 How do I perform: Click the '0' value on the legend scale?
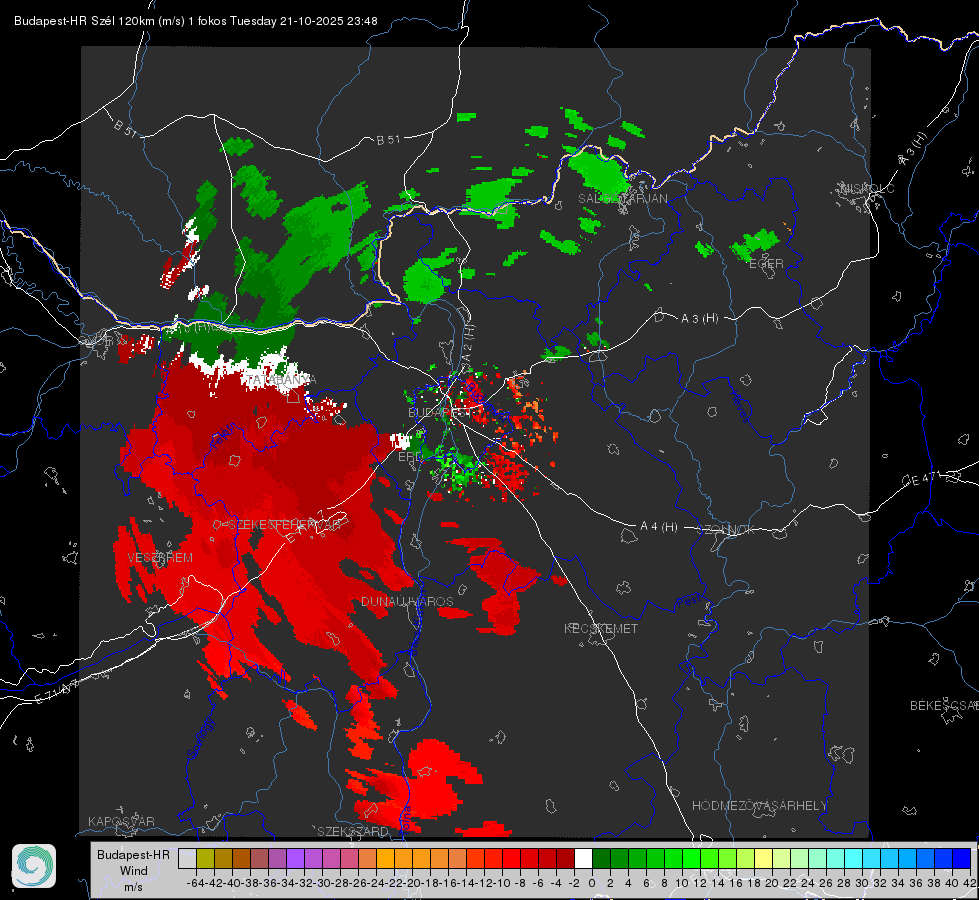point(592,883)
